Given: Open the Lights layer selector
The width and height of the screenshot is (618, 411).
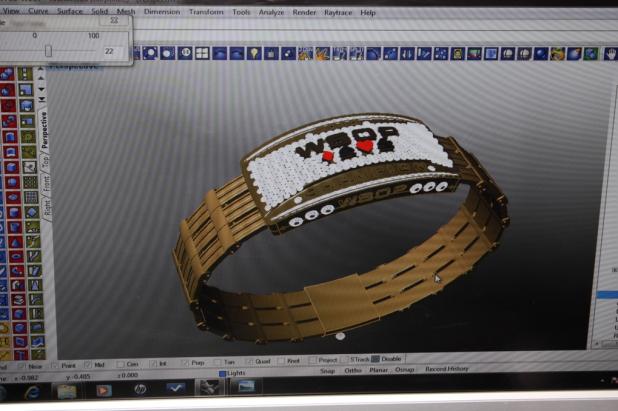Looking at the screenshot, I should (236, 373).
